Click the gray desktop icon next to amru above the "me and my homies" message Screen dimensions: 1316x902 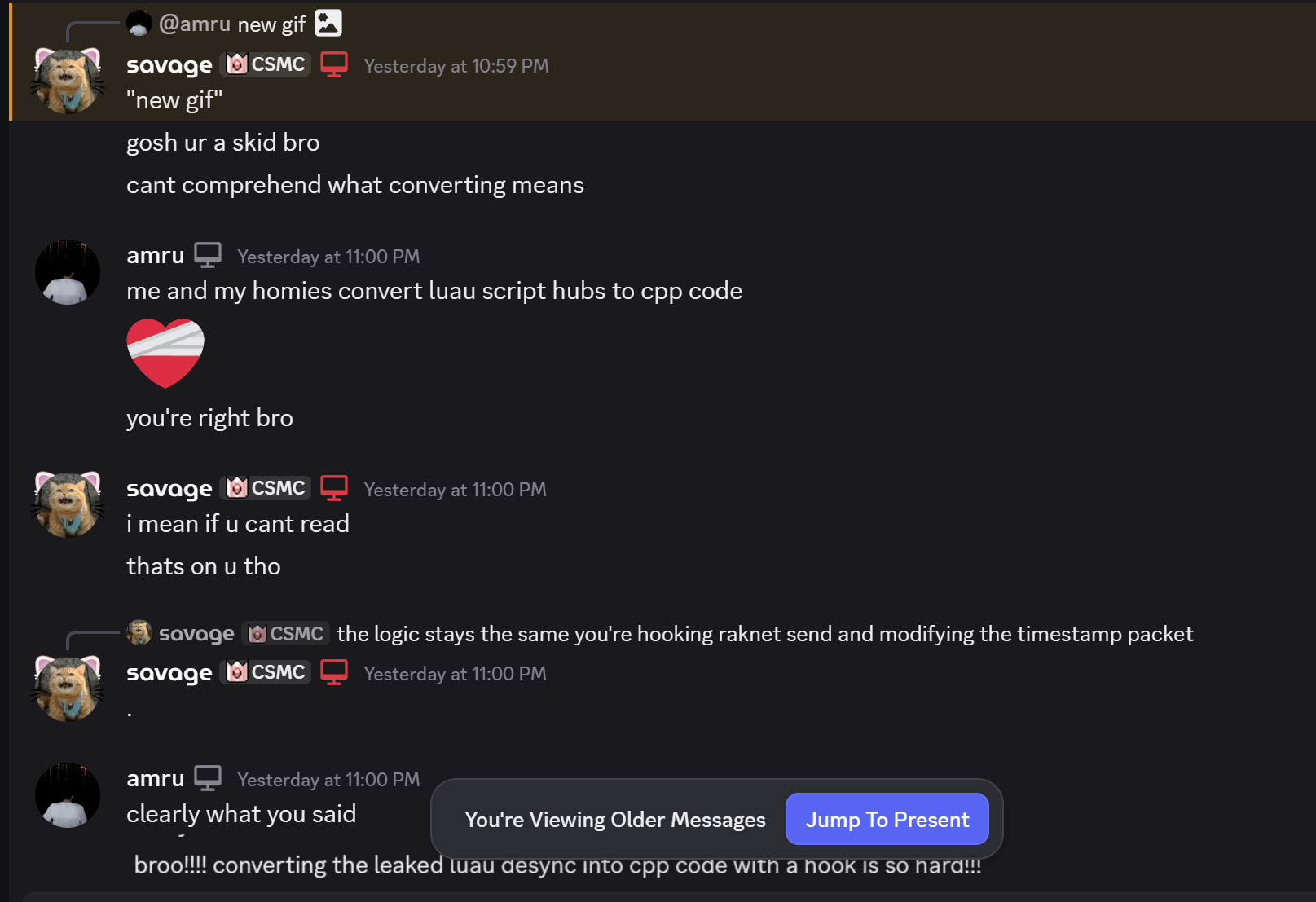208,255
